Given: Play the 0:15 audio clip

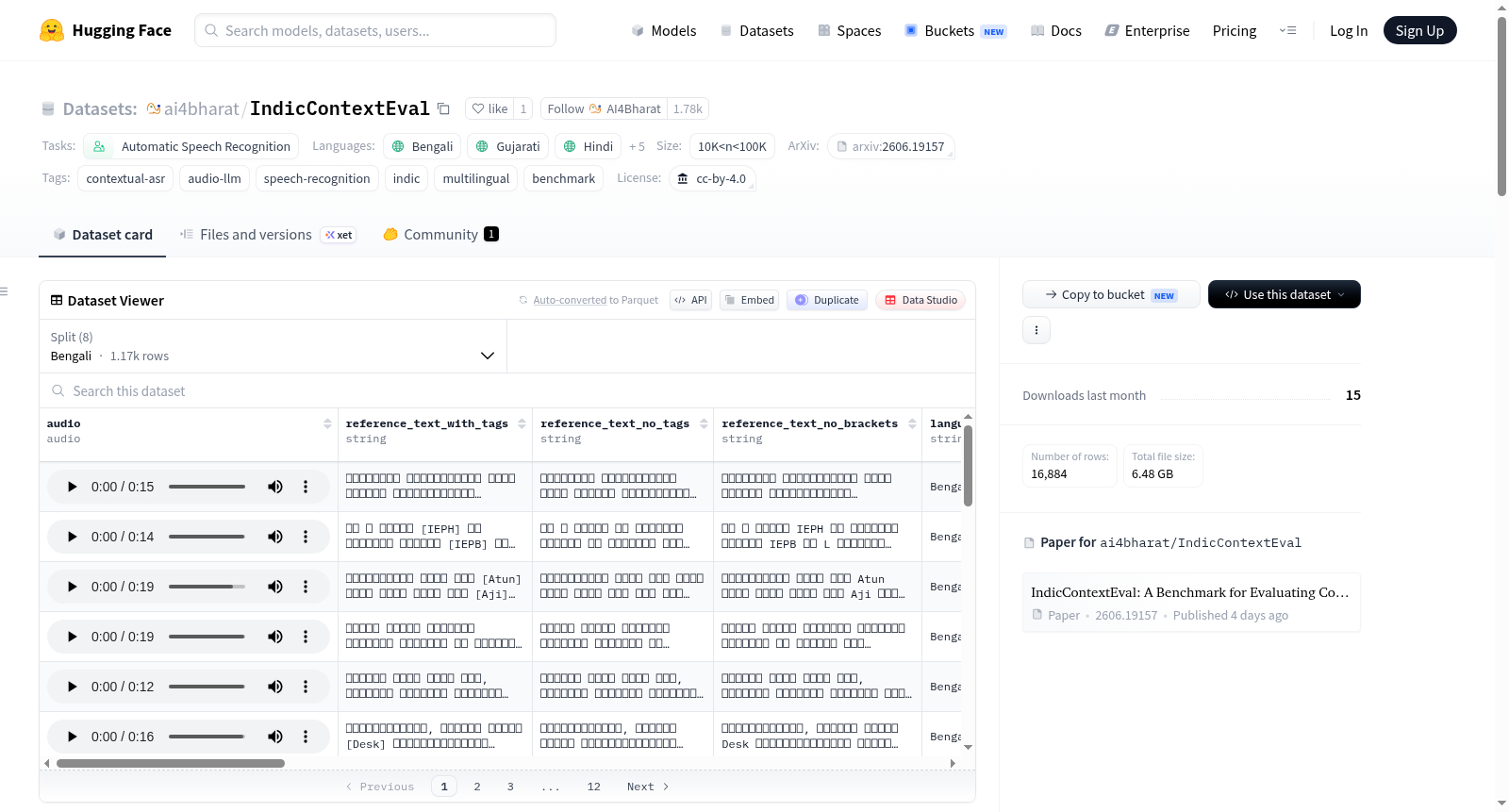Looking at the screenshot, I should [73, 487].
